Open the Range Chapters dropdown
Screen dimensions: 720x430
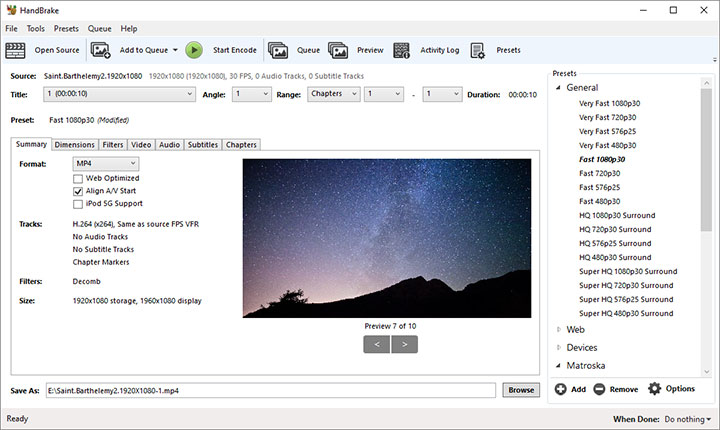[x=334, y=94]
